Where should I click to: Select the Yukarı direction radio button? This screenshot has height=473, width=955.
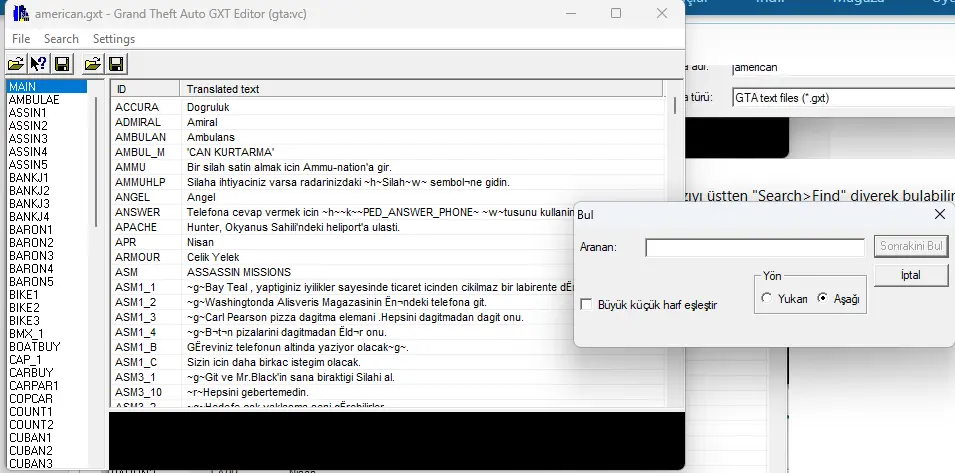(766, 298)
